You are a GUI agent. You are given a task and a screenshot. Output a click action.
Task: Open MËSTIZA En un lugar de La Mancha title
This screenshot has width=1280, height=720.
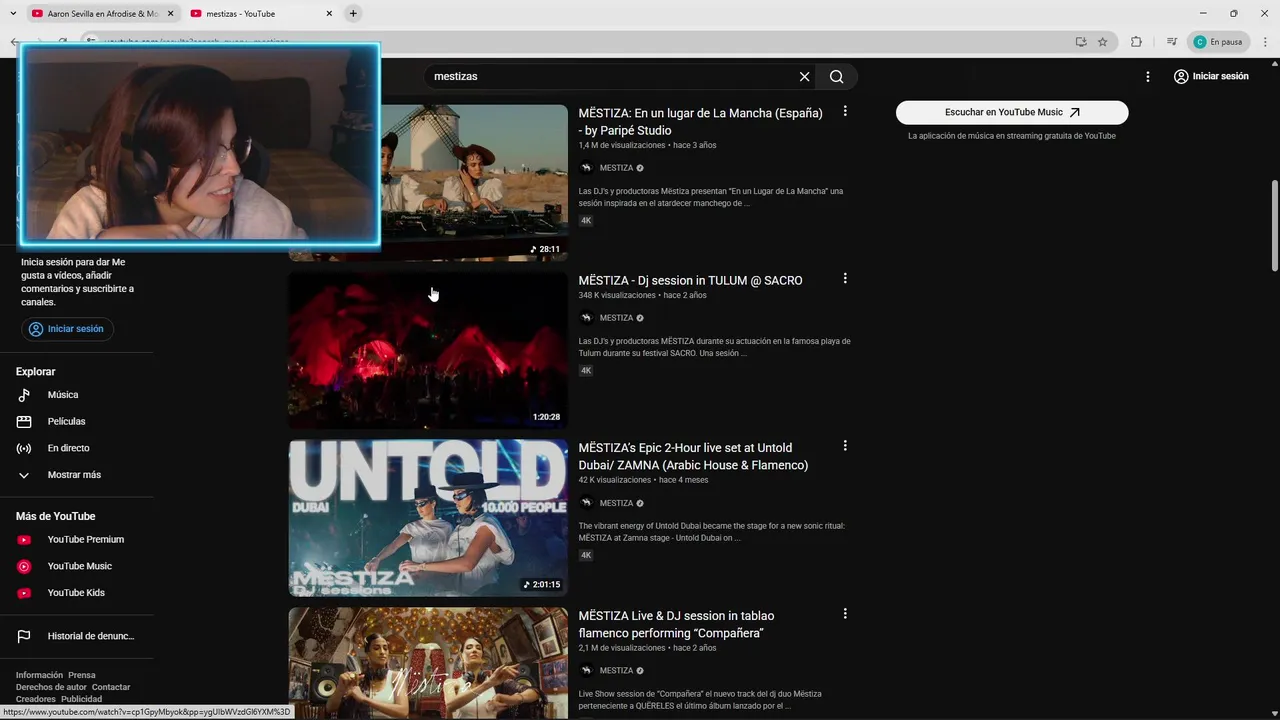(700, 122)
